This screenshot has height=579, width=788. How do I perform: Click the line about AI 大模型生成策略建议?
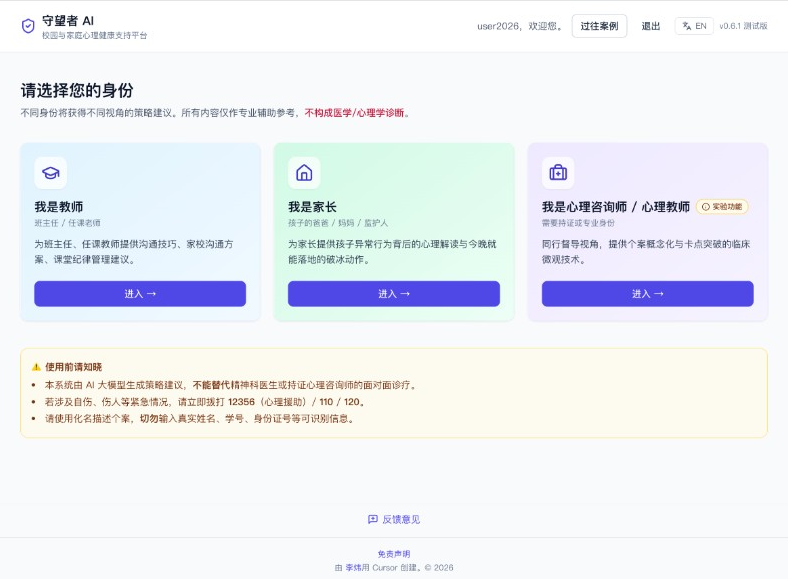(x=231, y=385)
